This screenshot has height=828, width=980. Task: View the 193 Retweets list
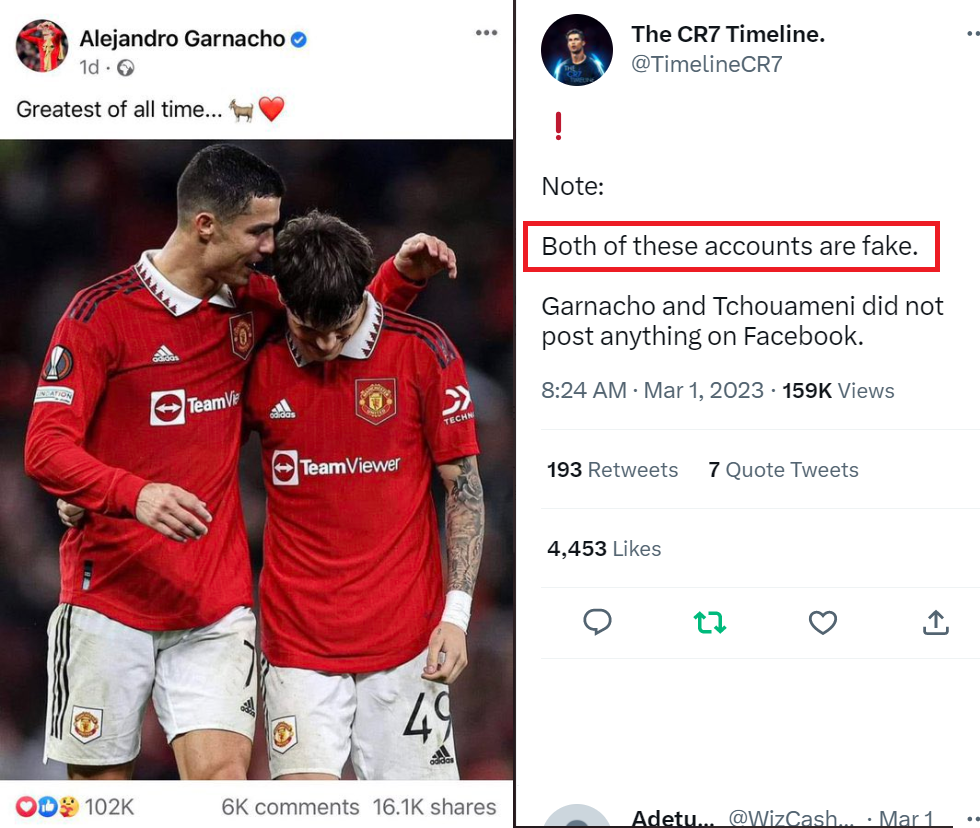[x=612, y=469]
